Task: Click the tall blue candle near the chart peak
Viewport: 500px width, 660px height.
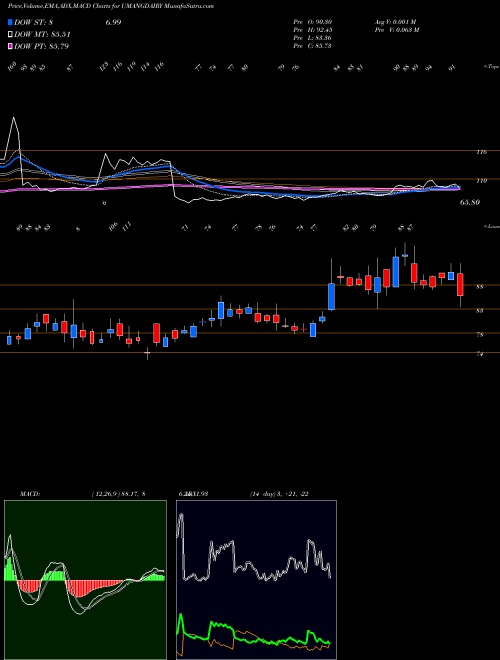Action: click(x=396, y=271)
